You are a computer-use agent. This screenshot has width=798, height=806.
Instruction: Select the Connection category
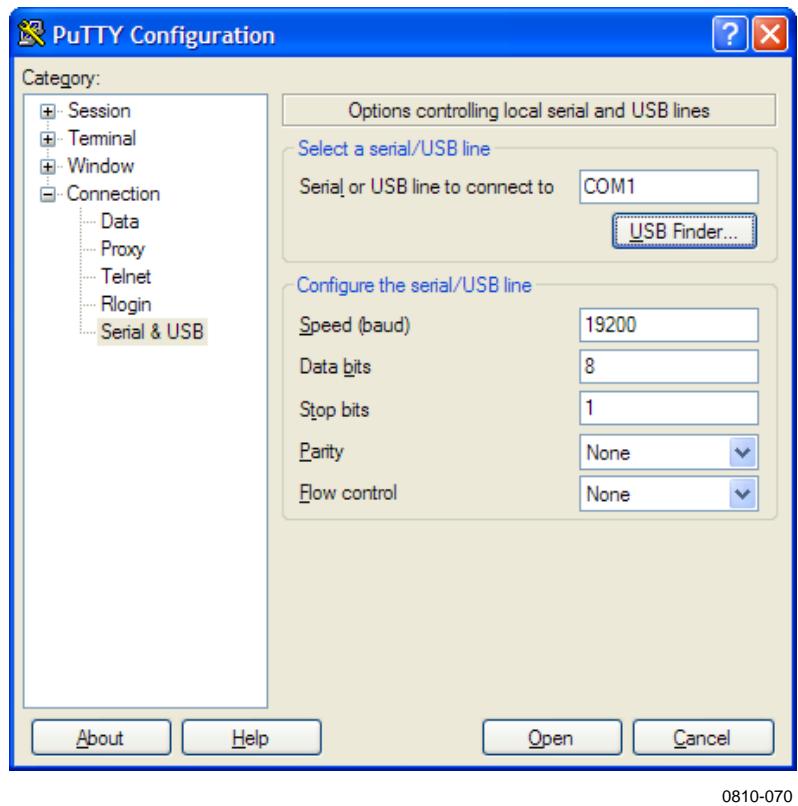113,194
